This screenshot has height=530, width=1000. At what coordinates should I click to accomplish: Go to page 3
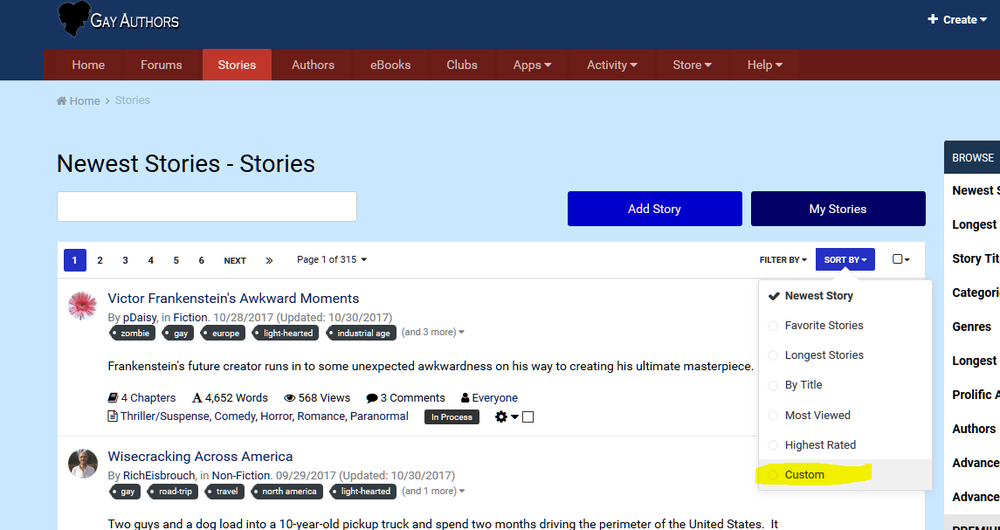[x=125, y=260]
